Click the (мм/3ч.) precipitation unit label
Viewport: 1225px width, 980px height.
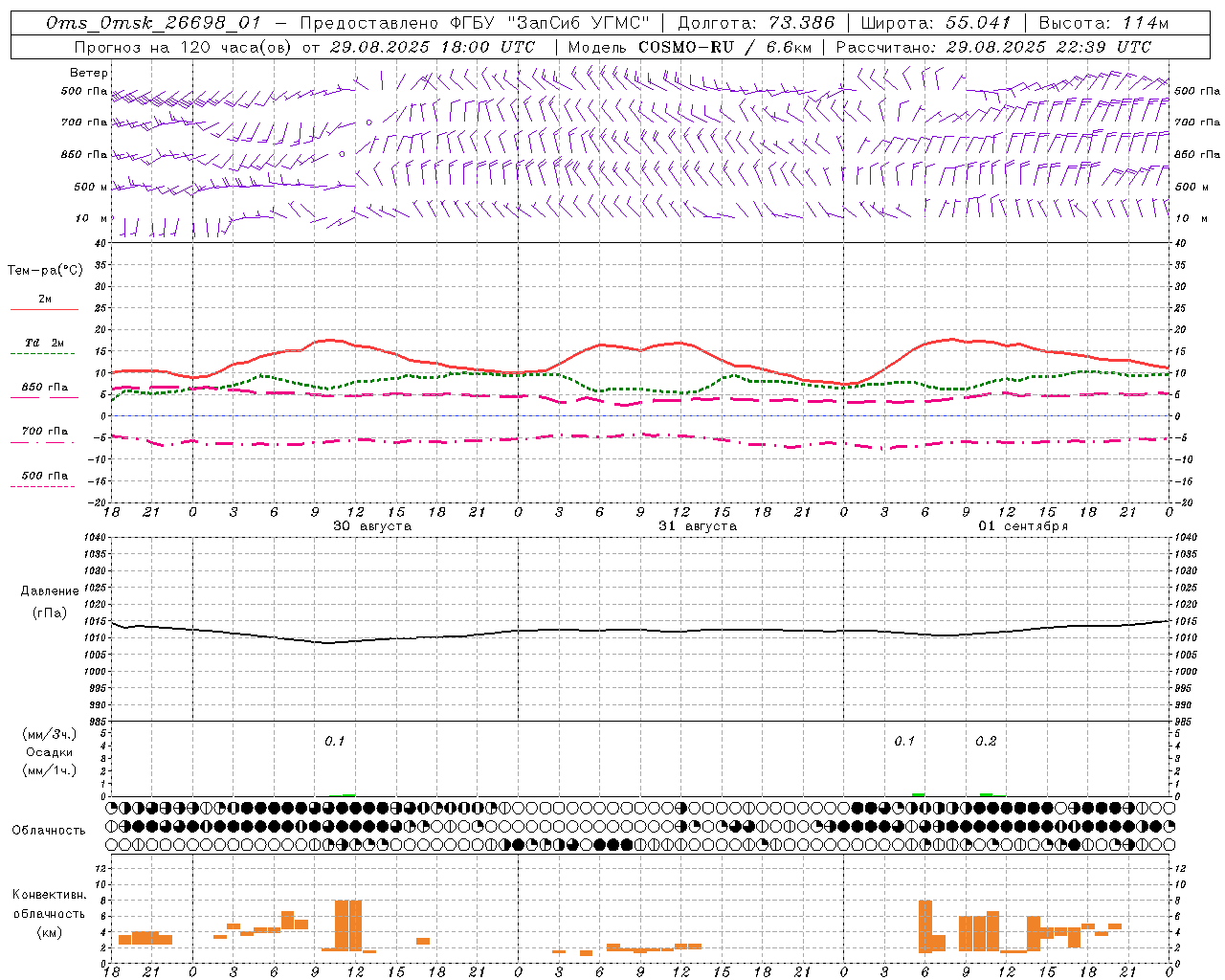pyautogui.click(x=49, y=735)
